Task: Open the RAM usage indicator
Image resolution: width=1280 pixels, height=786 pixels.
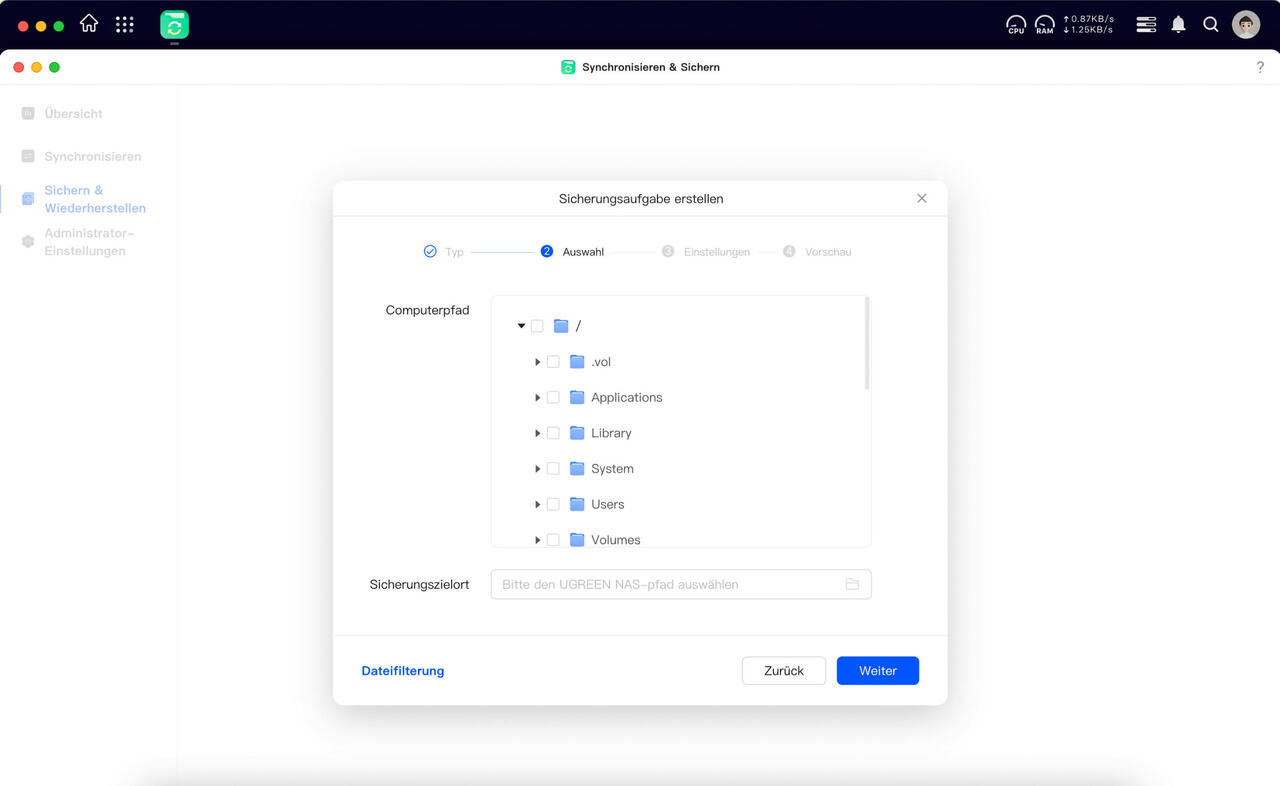Action: tap(1045, 24)
